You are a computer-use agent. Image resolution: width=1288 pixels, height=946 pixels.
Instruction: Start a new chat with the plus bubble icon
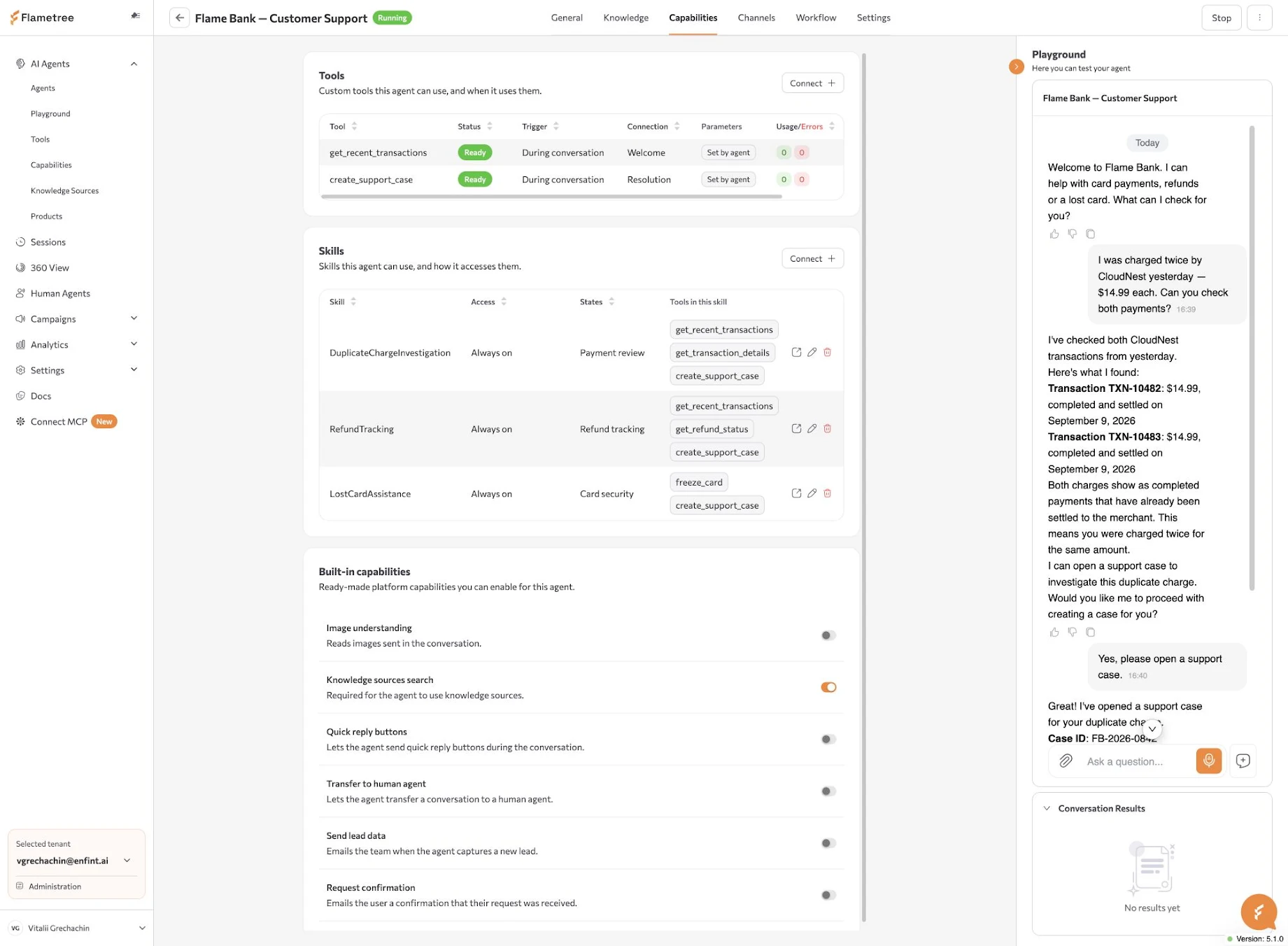pos(1243,761)
